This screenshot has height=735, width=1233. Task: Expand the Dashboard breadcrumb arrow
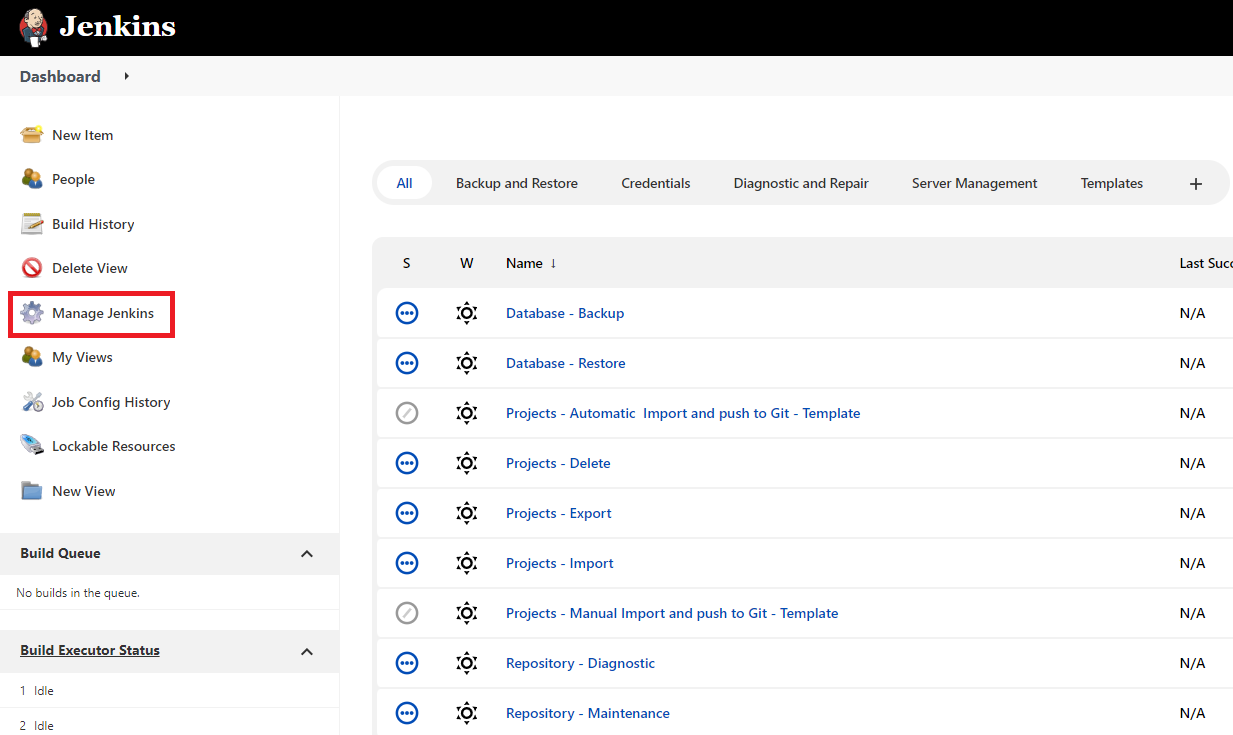pos(127,76)
